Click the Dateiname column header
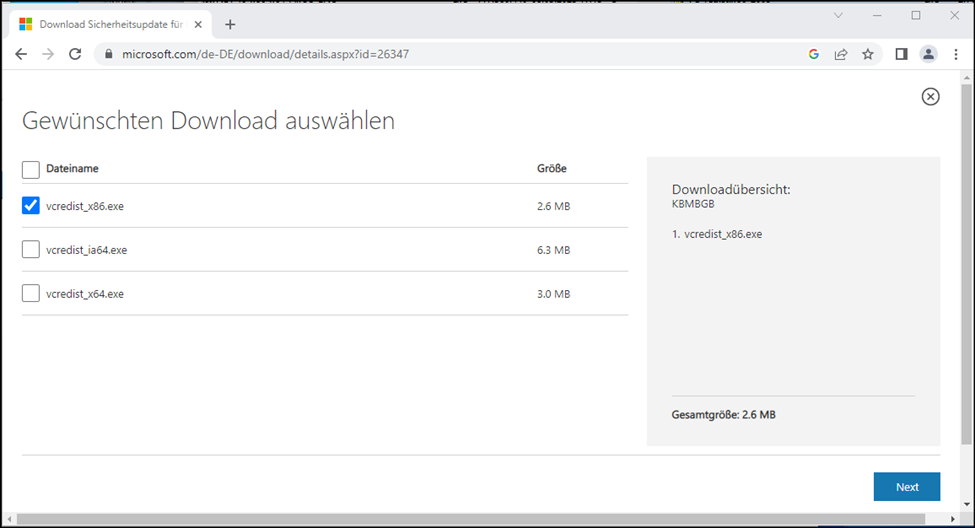 click(72, 169)
